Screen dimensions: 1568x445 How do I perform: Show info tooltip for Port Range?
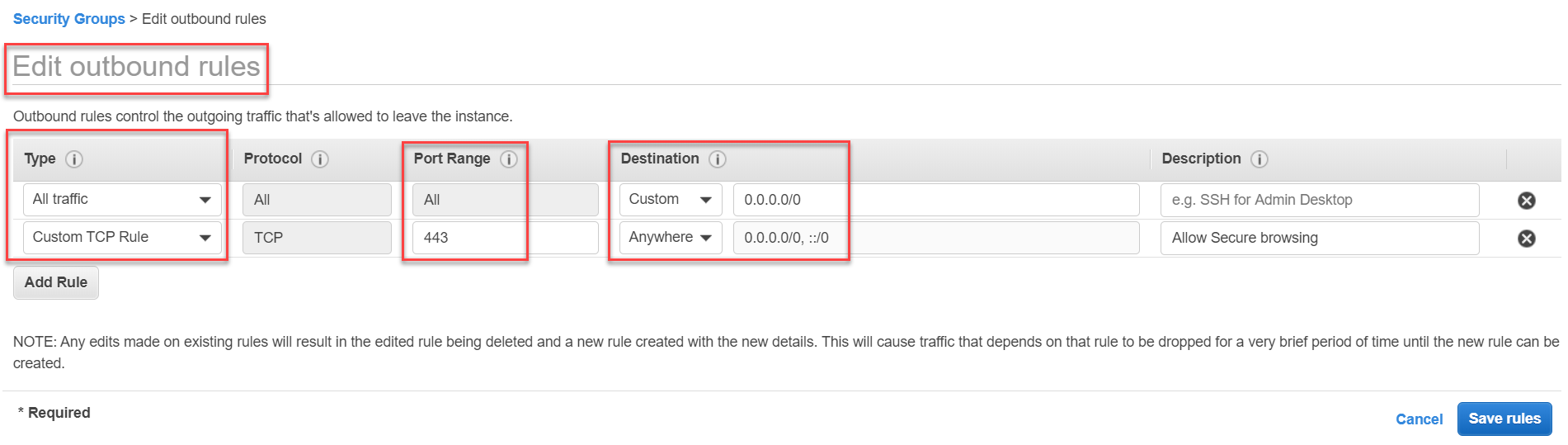point(509,159)
